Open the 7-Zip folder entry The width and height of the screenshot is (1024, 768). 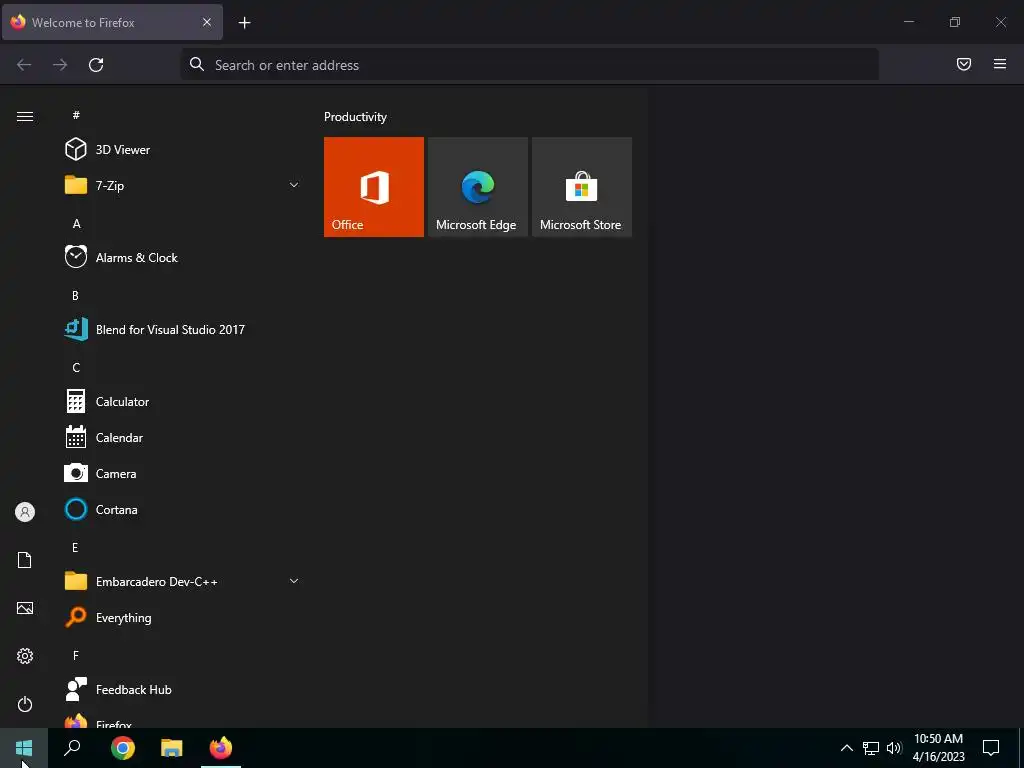[x=183, y=185]
